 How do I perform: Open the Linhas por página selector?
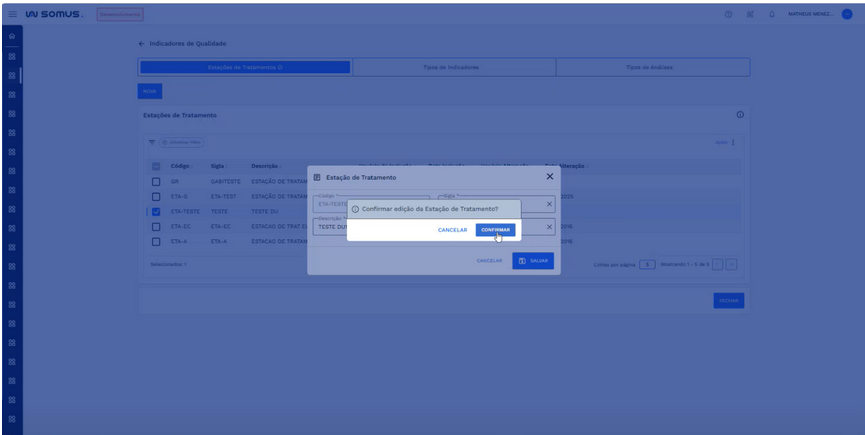click(647, 264)
